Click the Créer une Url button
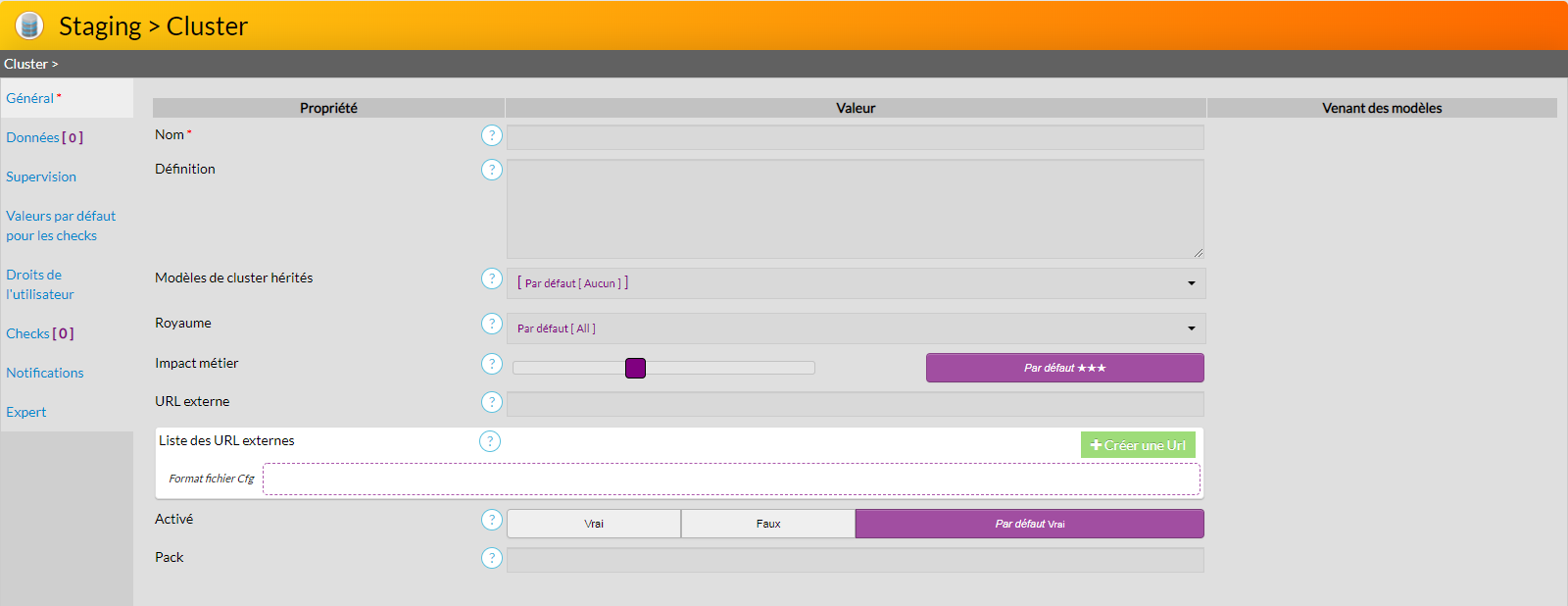The height and width of the screenshot is (606, 1568). 1138,445
